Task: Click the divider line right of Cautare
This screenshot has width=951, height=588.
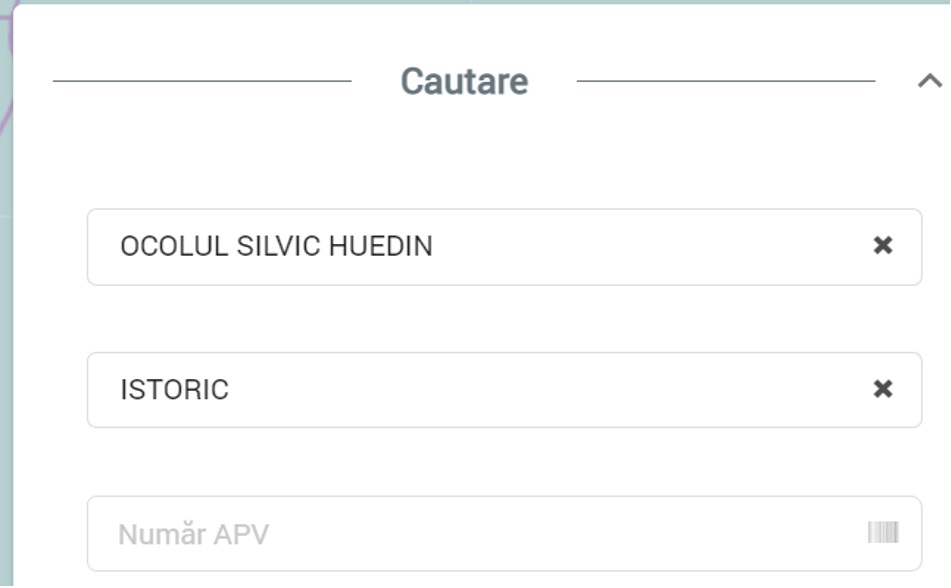Action: point(726,81)
